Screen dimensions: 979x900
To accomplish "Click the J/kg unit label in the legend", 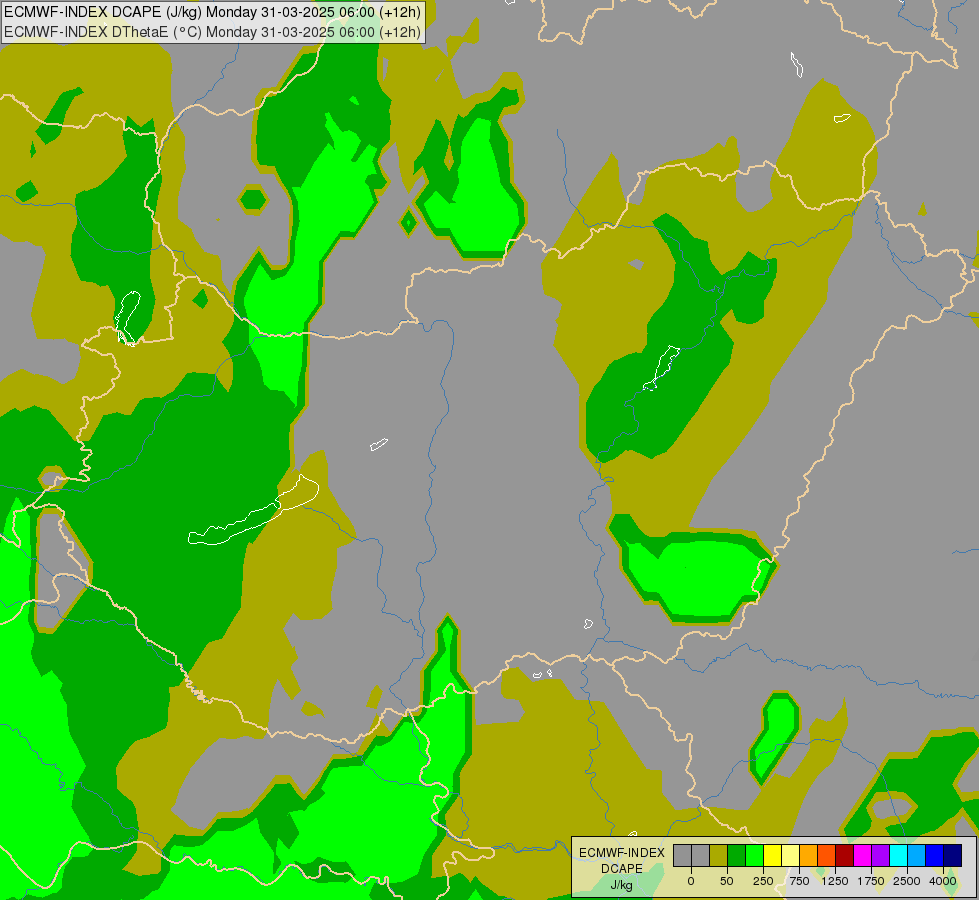I will coord(622,885).
